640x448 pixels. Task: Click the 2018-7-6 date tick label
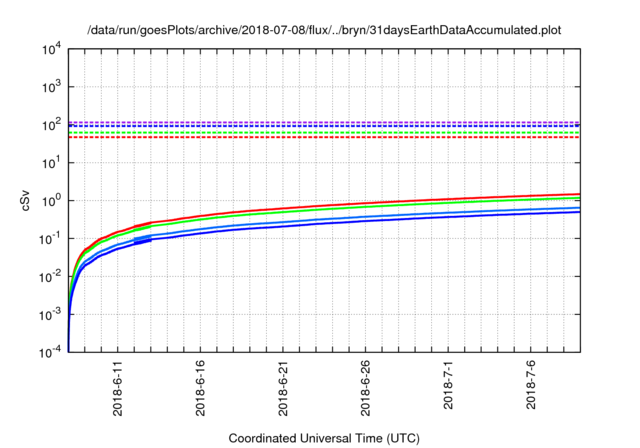point(531,385)
